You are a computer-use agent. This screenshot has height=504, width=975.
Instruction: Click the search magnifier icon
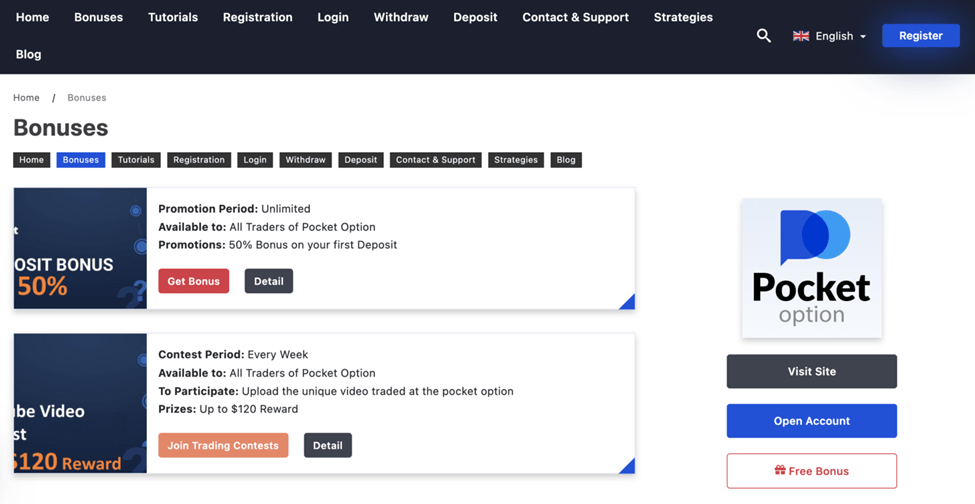(764, 36)
